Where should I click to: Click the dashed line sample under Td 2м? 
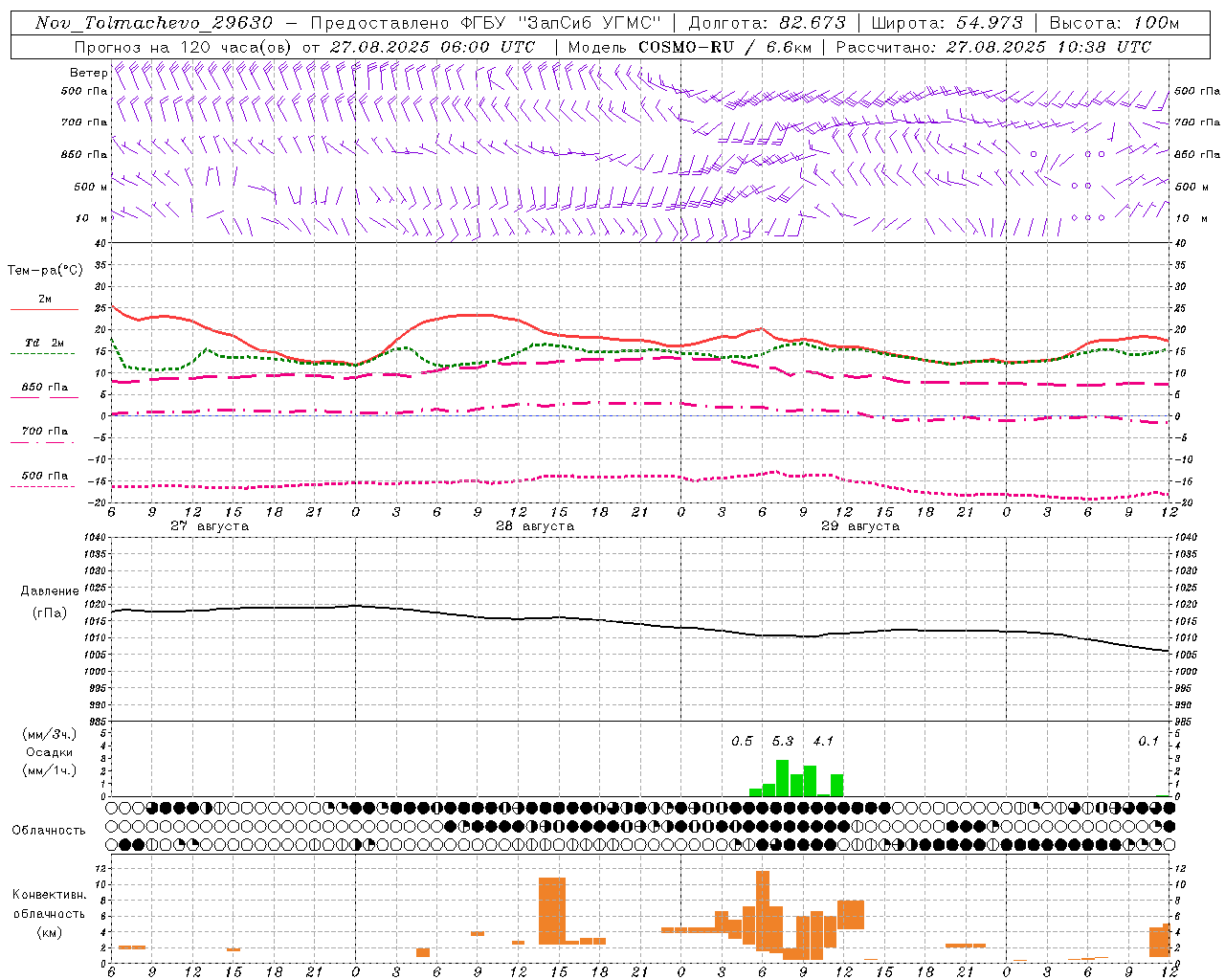pos(44,354)
